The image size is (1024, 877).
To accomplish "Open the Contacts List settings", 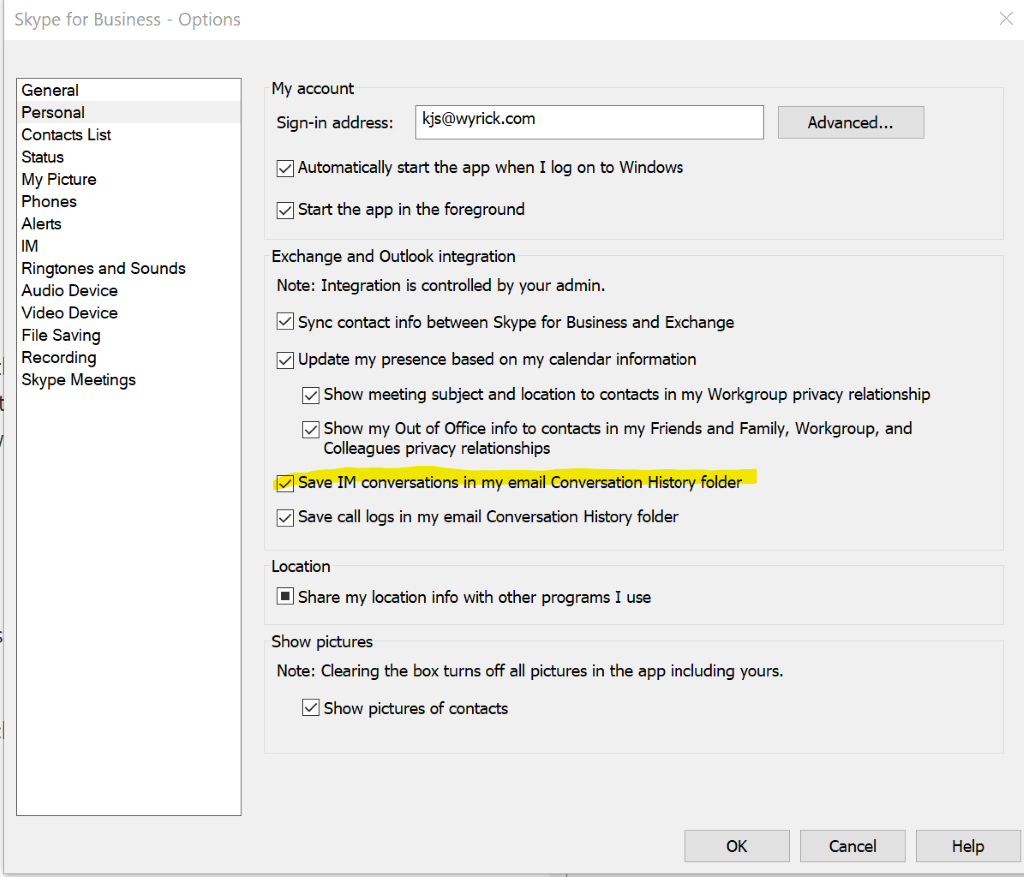I will [x=66, y=134].
